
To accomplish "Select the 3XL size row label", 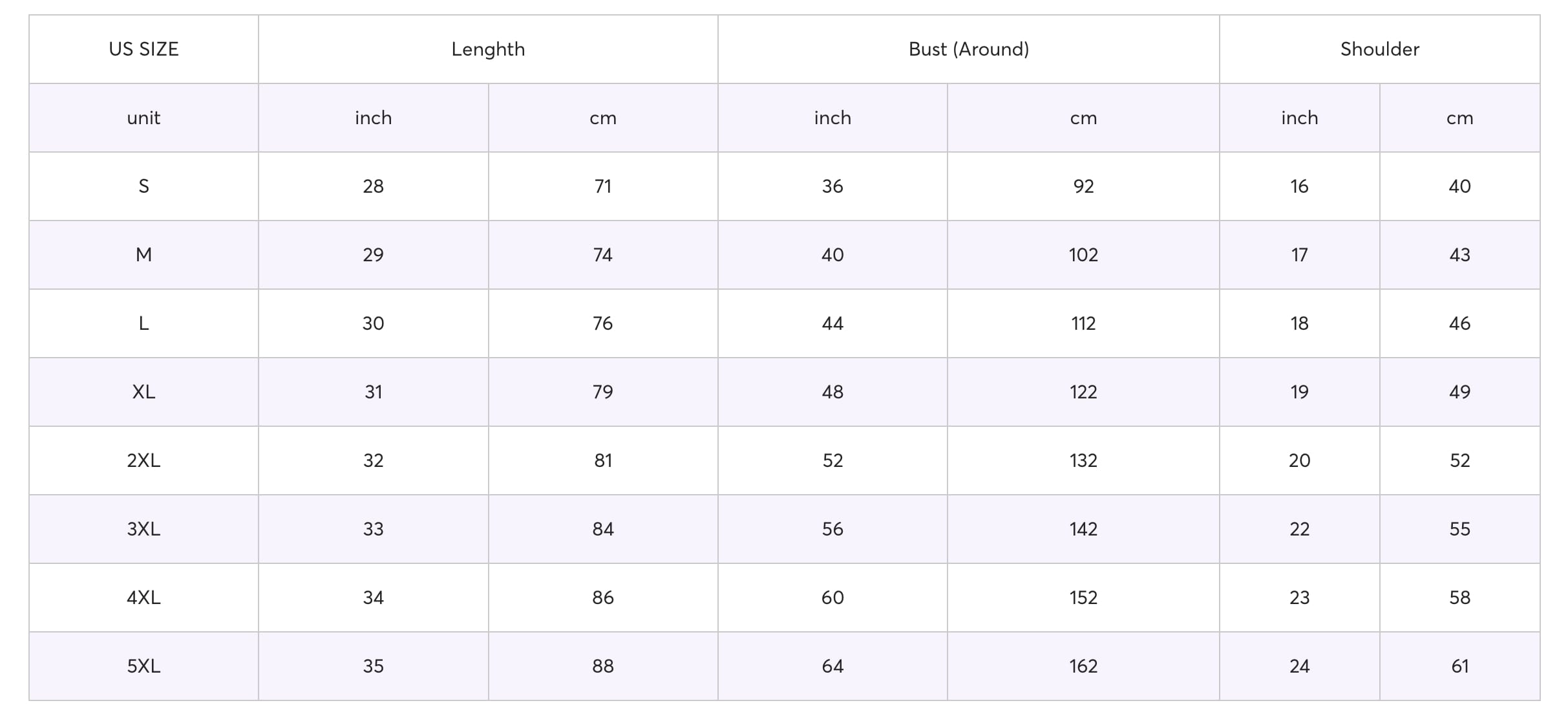I will pos(143,529).
